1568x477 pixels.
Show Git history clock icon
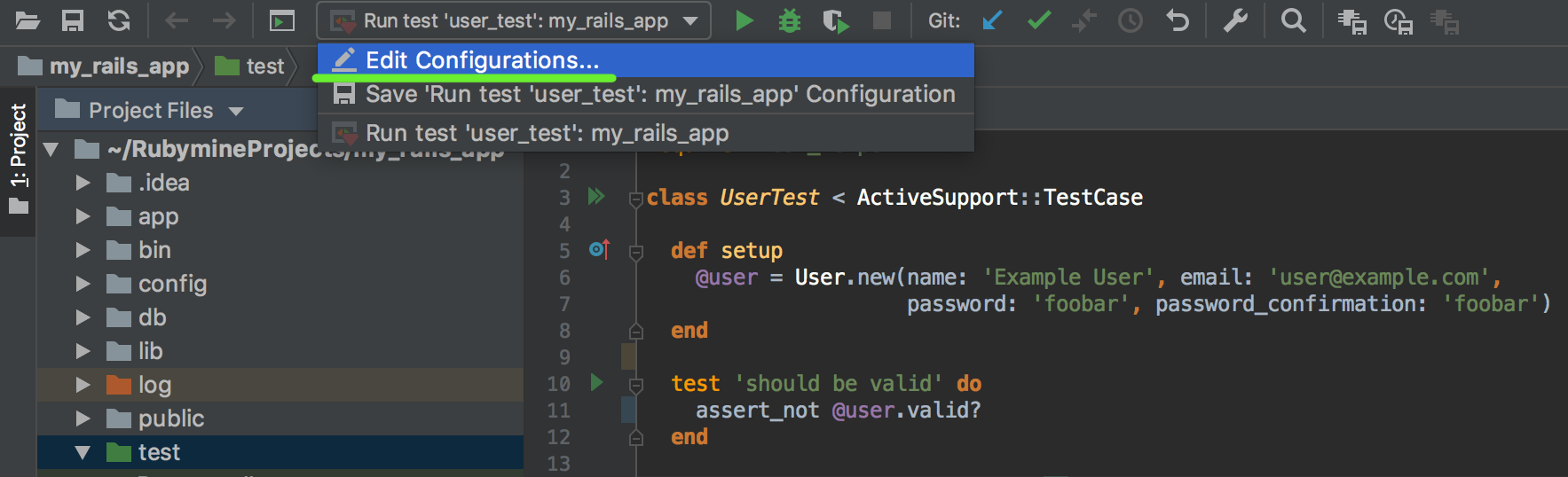pyautogui.click(x=1131, y=20)
